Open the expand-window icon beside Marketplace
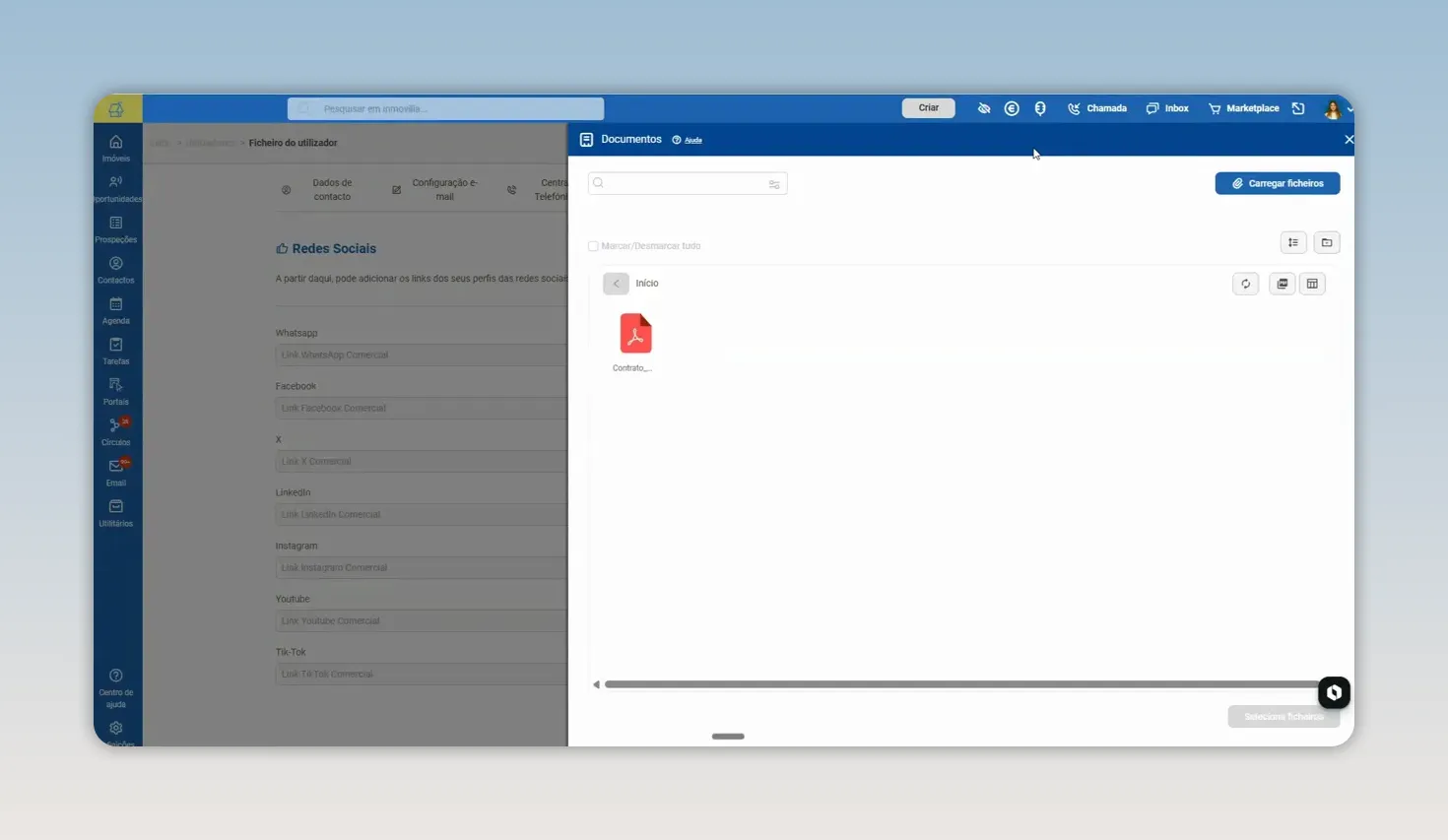1448x840 pixels. tap(1298, 108)
